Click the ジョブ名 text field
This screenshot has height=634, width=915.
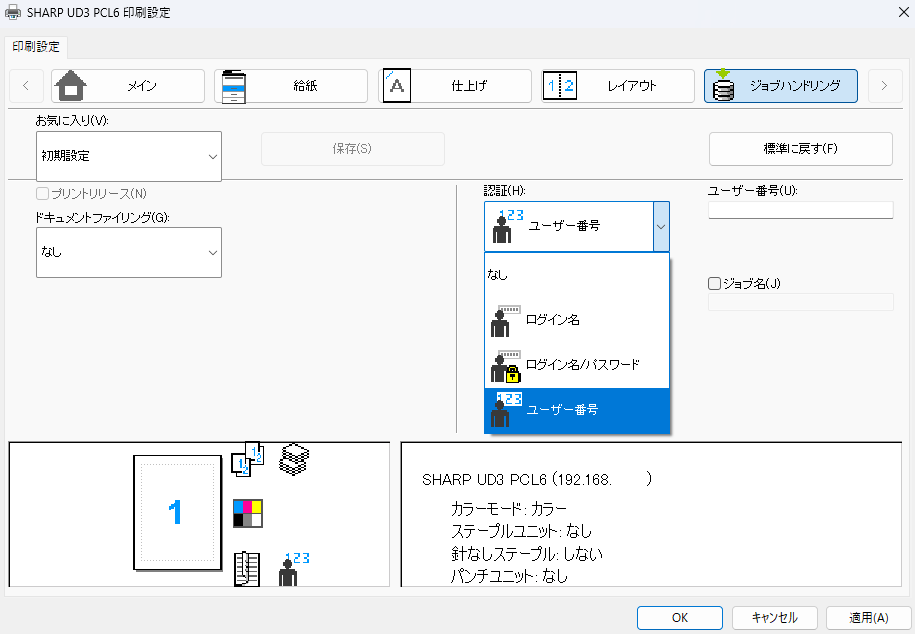pyautogui.click(x=801, y=302)
